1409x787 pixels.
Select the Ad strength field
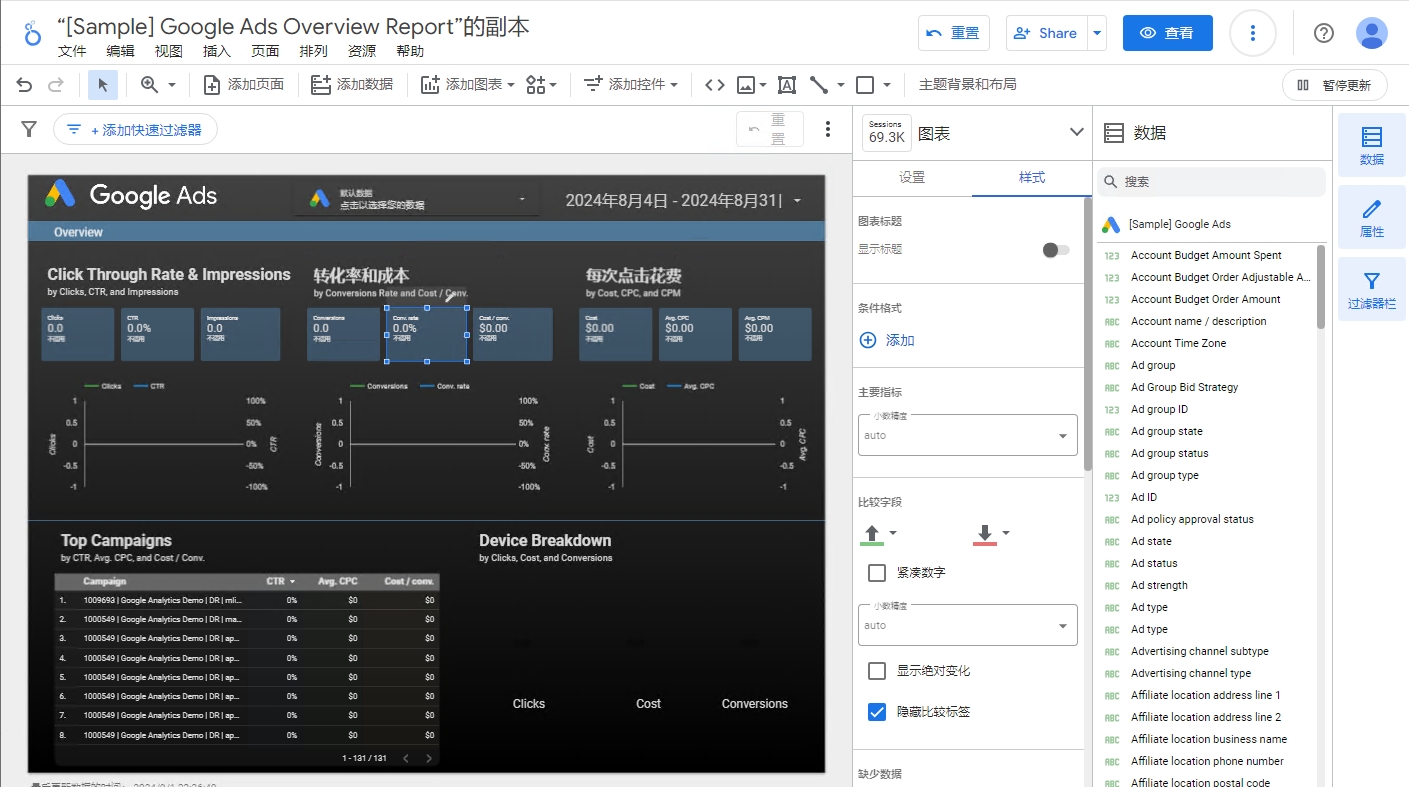(x=1159, y=585)
